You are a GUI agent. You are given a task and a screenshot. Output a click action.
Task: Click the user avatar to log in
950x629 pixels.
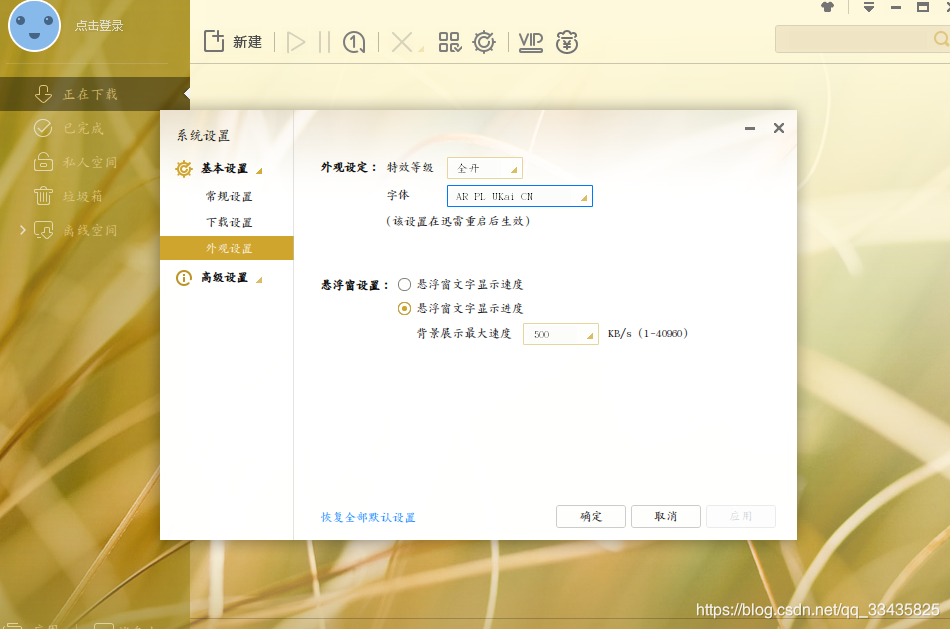pyautogui.click(x=34, y=25)
